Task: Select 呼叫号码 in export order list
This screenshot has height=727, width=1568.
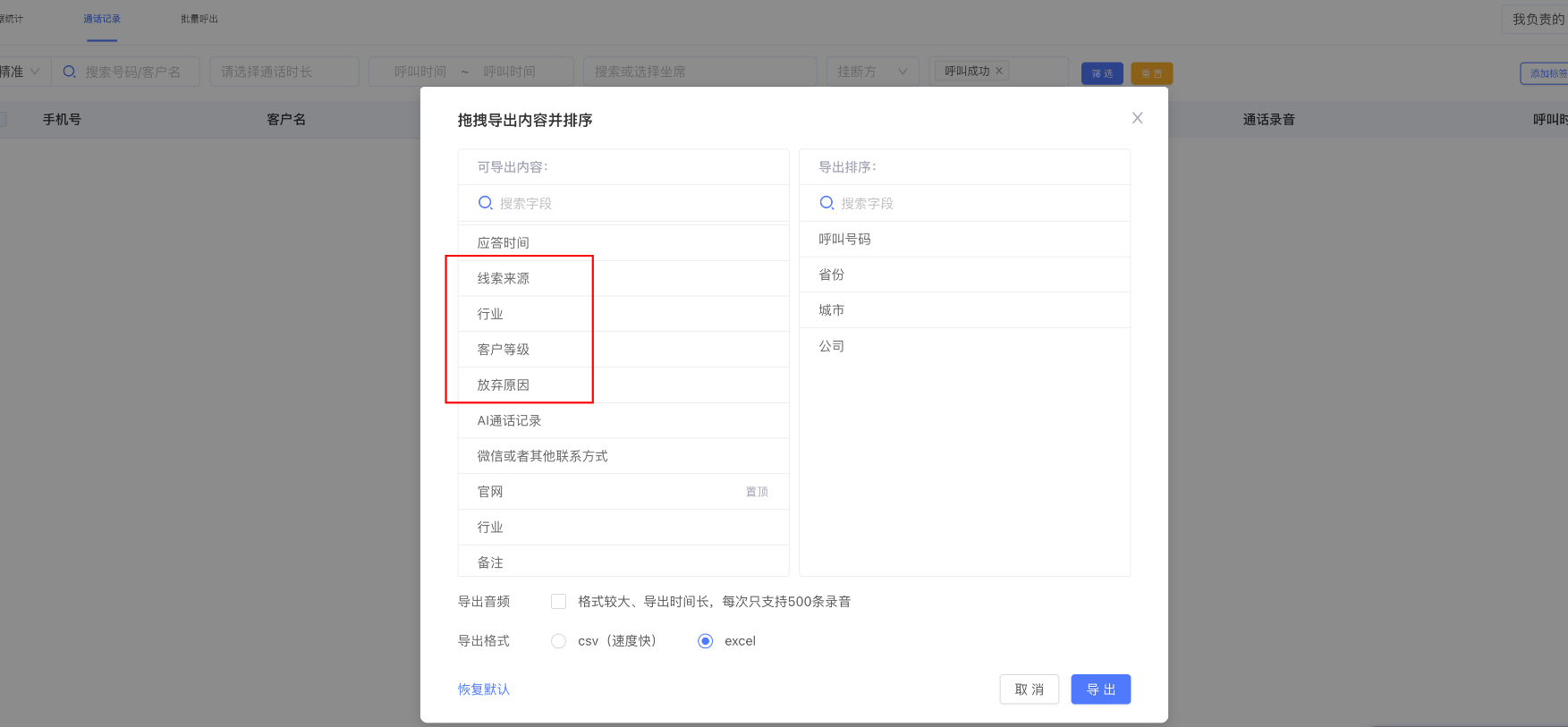Action: coord(844,239)
